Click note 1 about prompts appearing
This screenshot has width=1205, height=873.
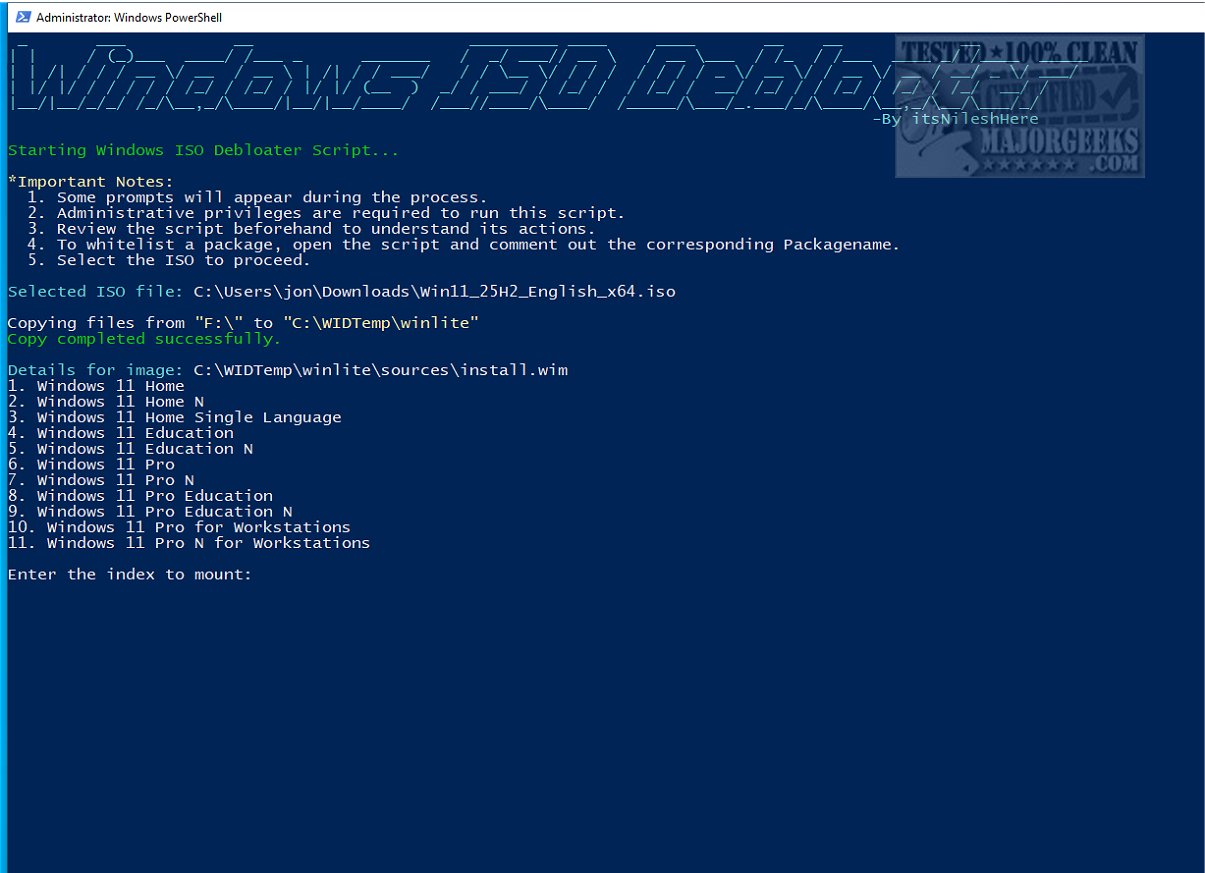tap(258, 198)
